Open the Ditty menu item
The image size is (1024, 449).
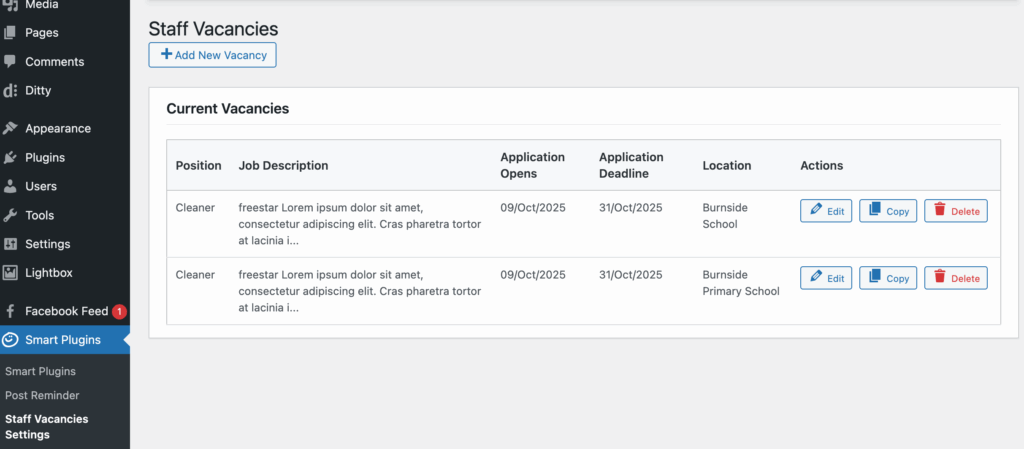38,91
